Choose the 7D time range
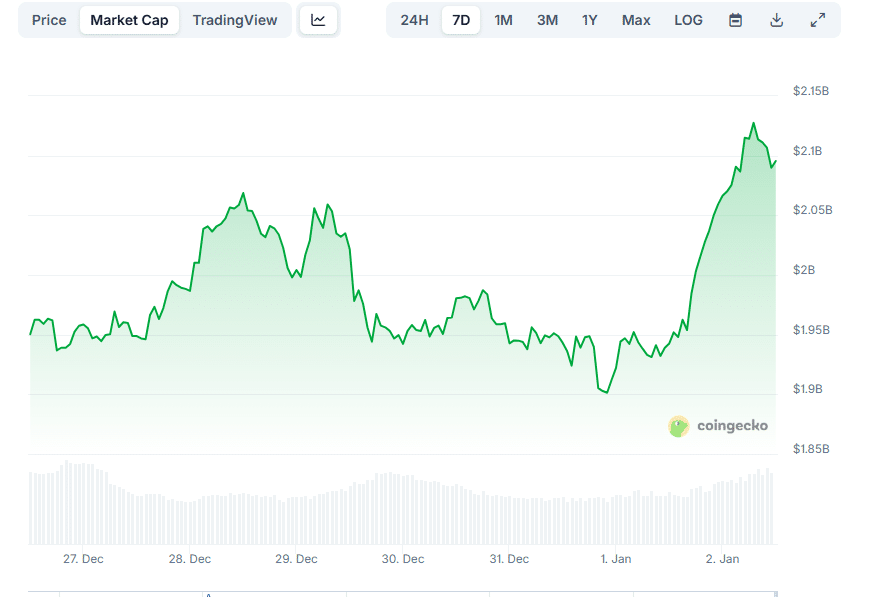This screenshot has height=597, width=870. tap(461, 20)
